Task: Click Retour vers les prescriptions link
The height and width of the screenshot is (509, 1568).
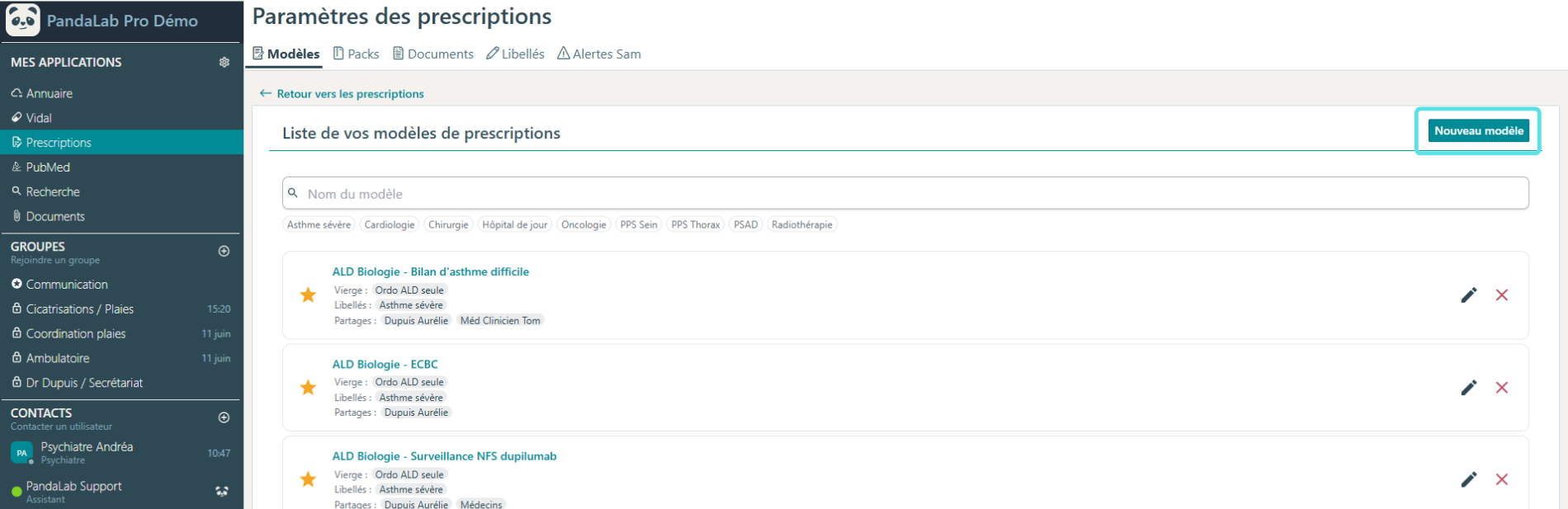Action: [342, 94]
